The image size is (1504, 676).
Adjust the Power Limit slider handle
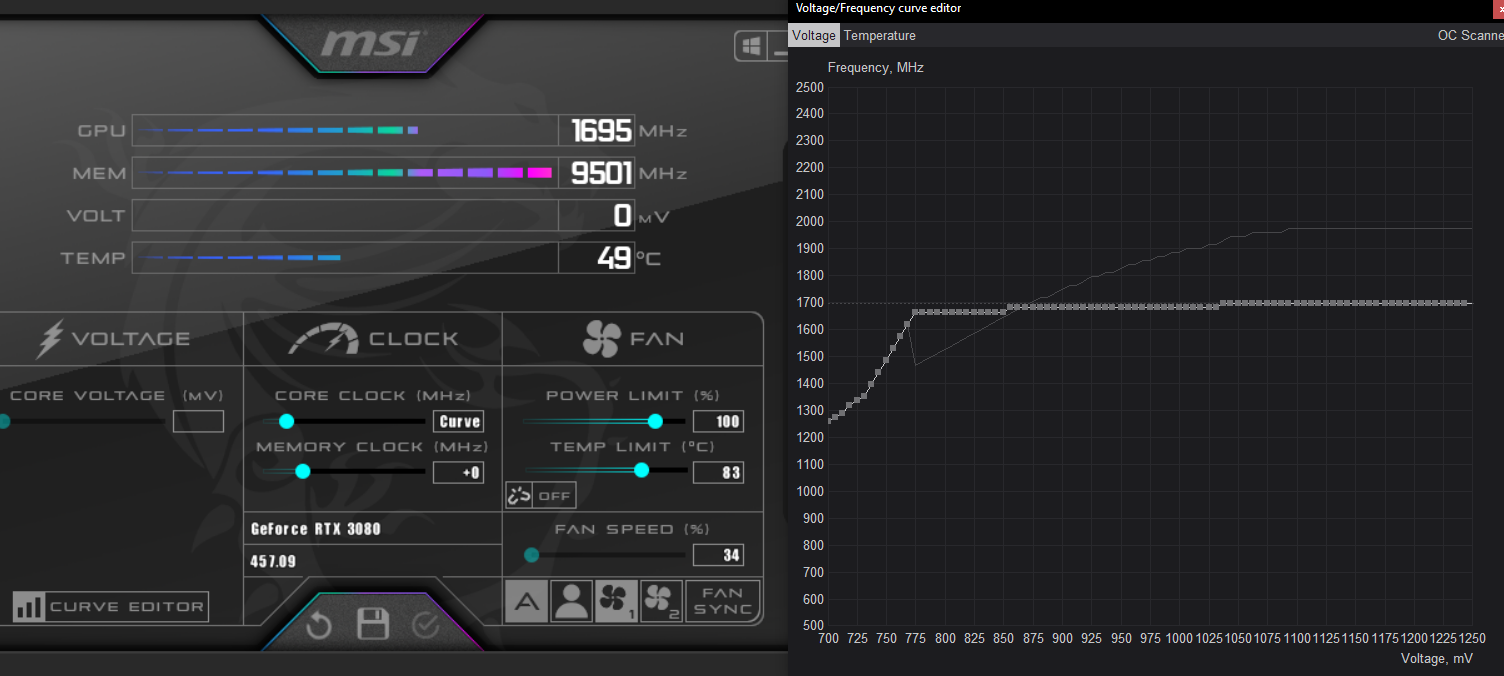point(655,421)
